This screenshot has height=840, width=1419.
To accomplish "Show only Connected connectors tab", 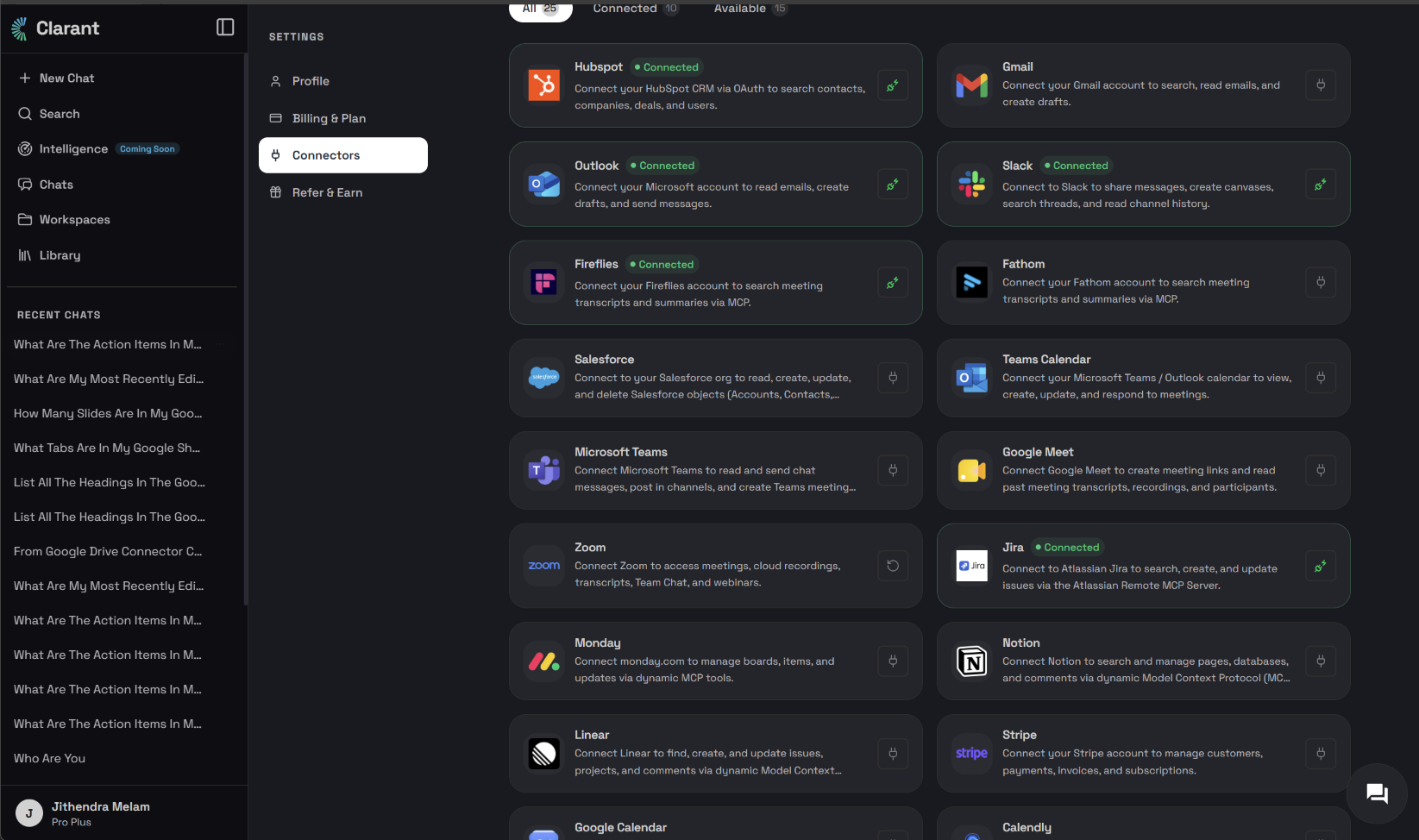I will pyautogui.click(x=636, y=9).
